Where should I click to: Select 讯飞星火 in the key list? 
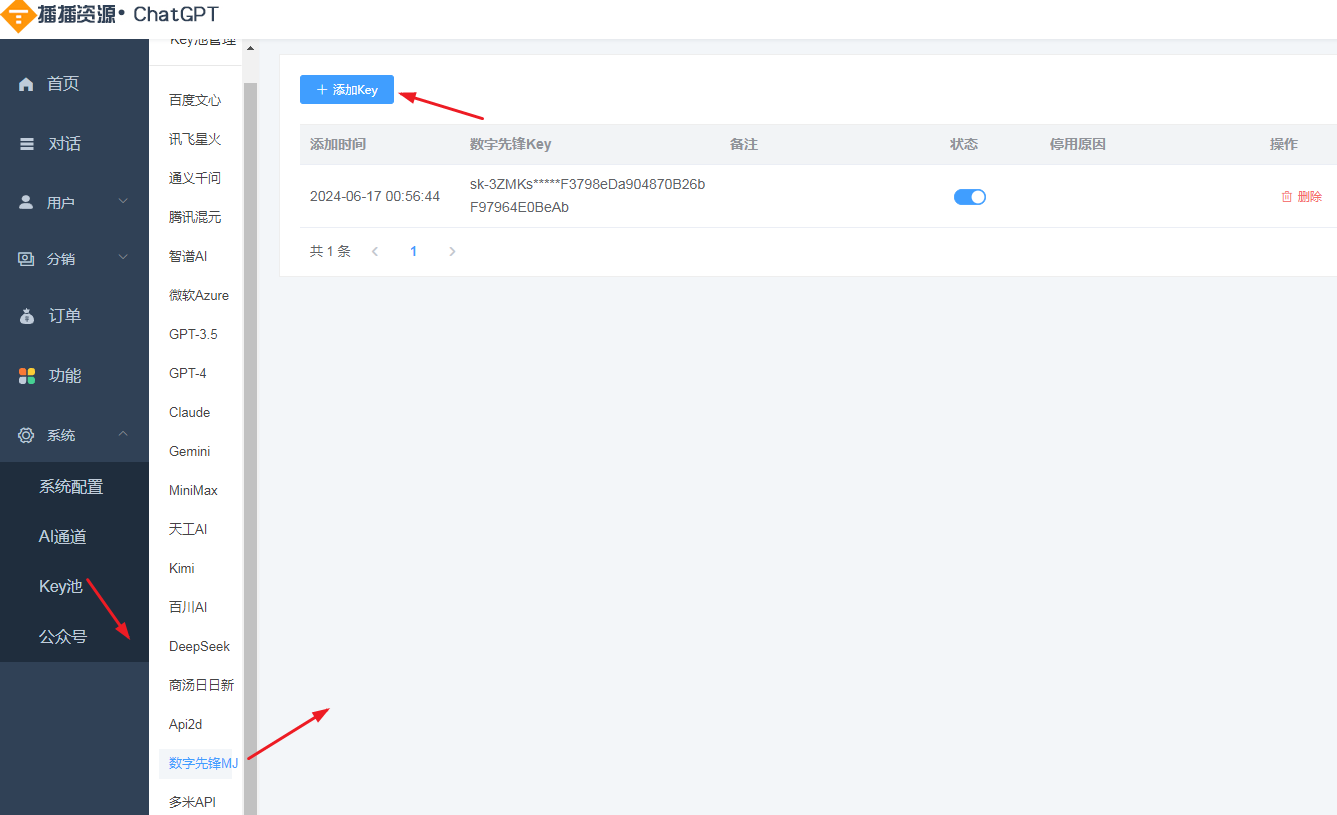(x=195, y=139)
